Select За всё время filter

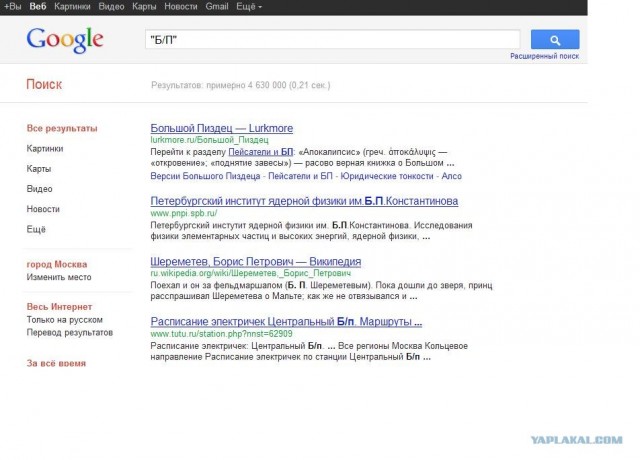point(56,363)
